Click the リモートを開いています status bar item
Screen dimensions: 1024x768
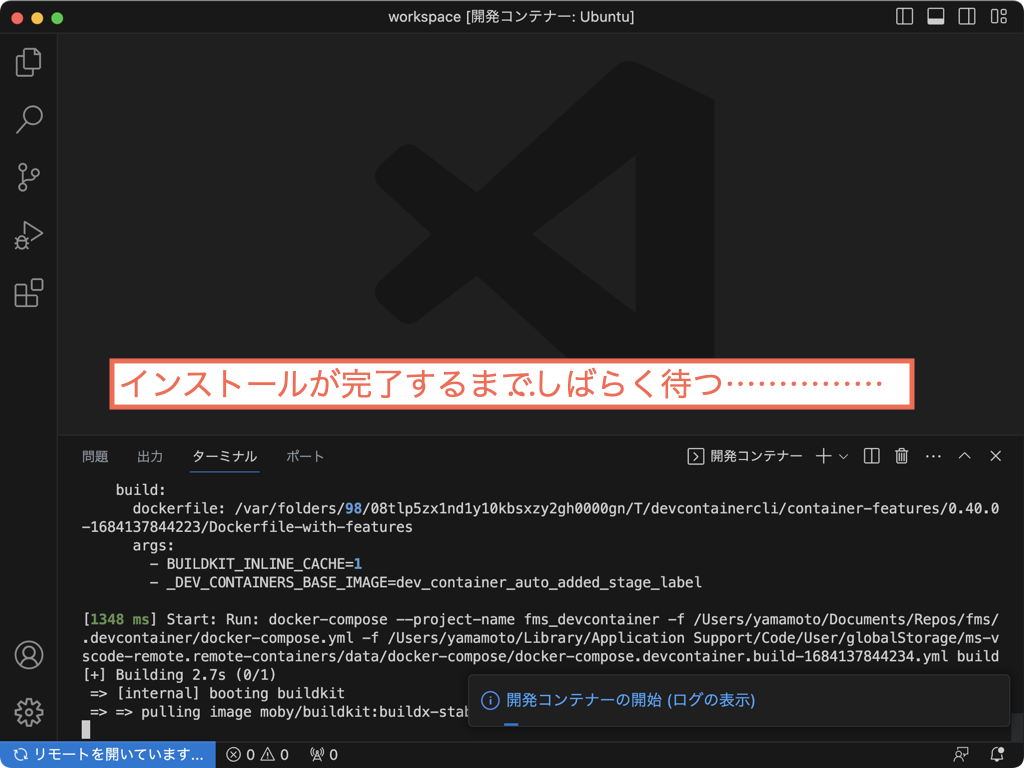(108, 755)
